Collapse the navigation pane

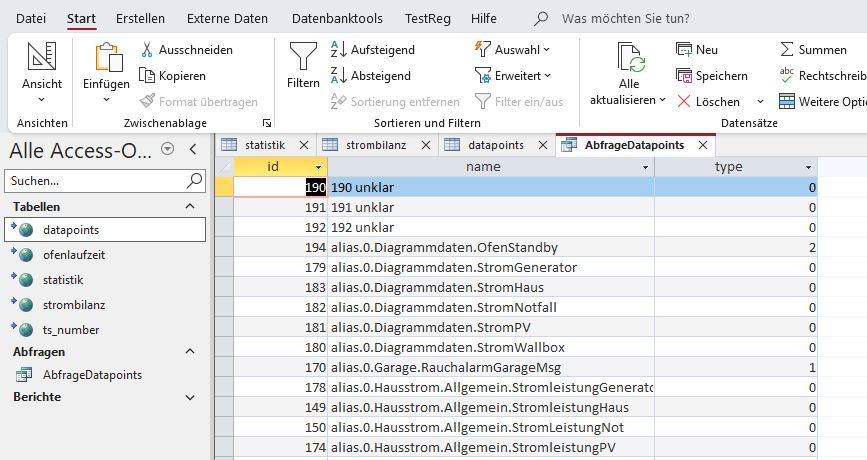[193, 149]
